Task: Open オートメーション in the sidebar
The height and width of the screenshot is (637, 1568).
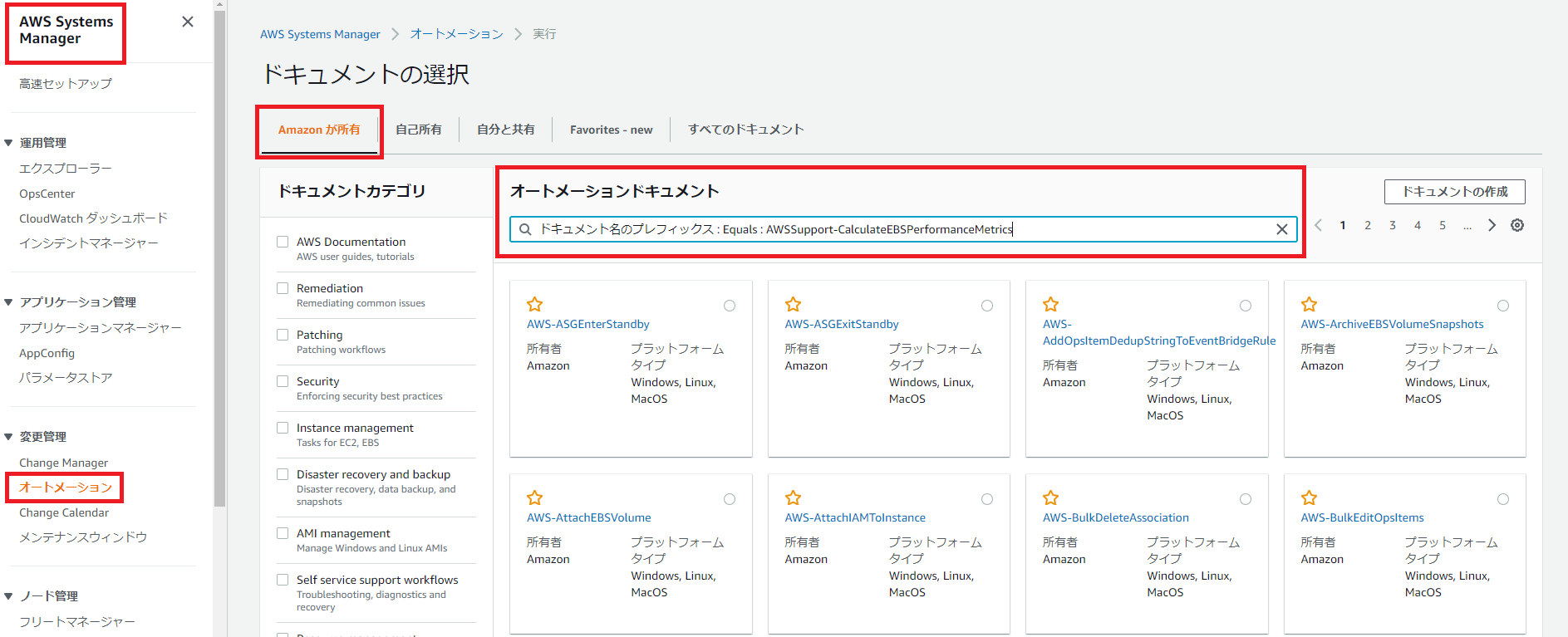Action: 66,488
